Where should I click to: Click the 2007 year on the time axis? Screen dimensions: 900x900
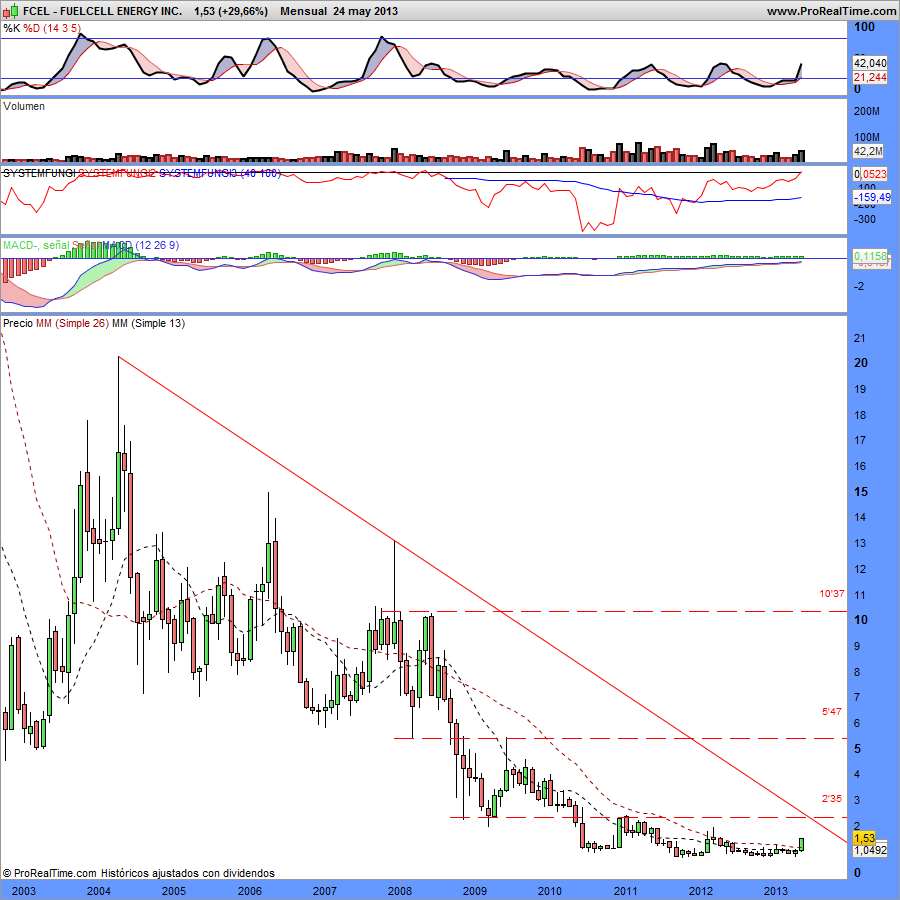pyautogui.click(x=324, y=891)
